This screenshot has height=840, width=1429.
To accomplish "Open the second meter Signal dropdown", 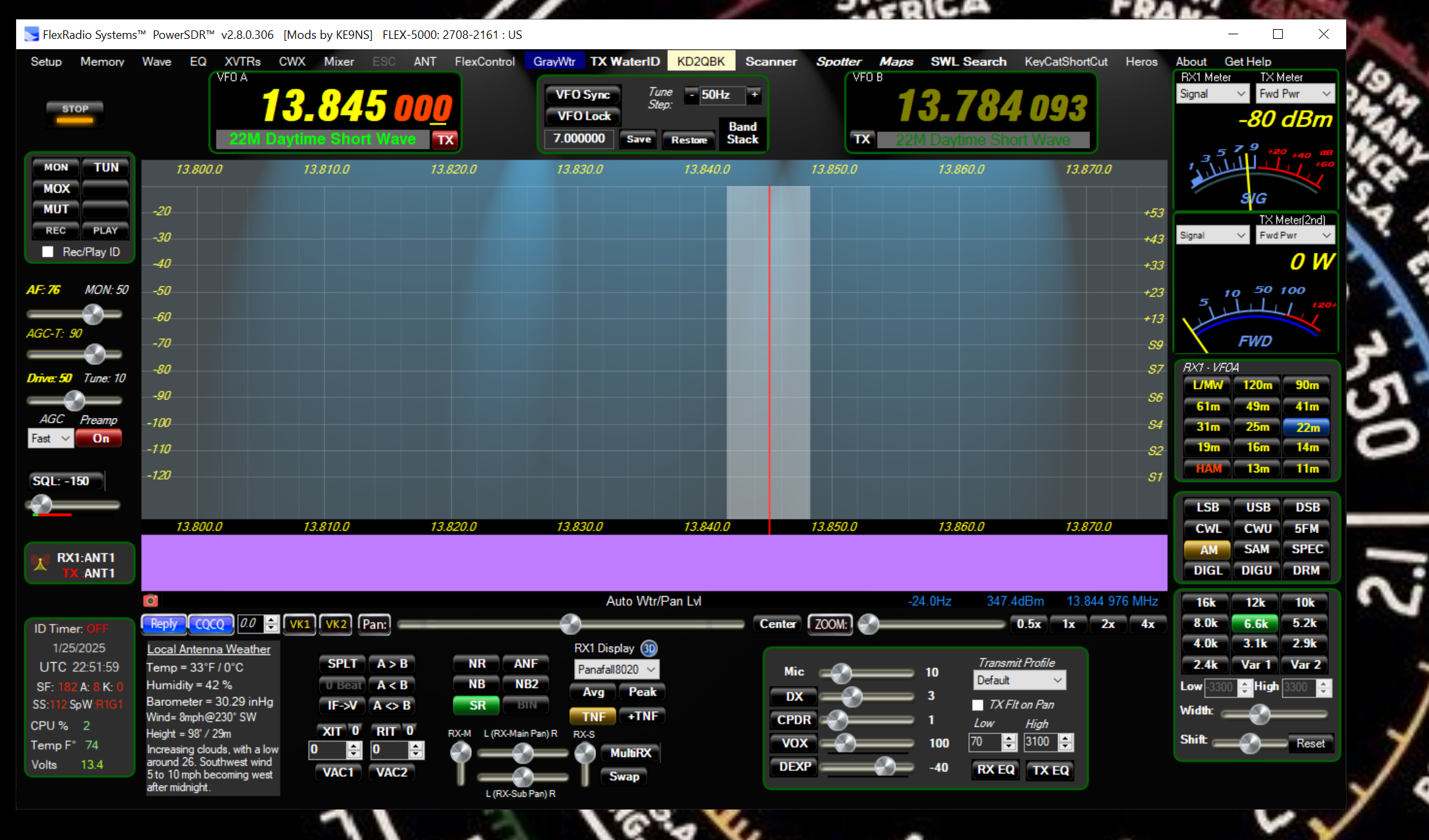I will (1212, 235).
